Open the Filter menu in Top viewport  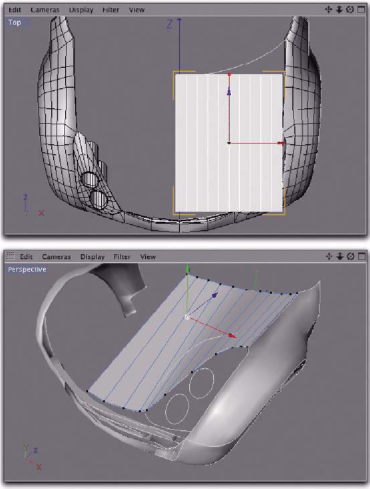click(111, 10)
